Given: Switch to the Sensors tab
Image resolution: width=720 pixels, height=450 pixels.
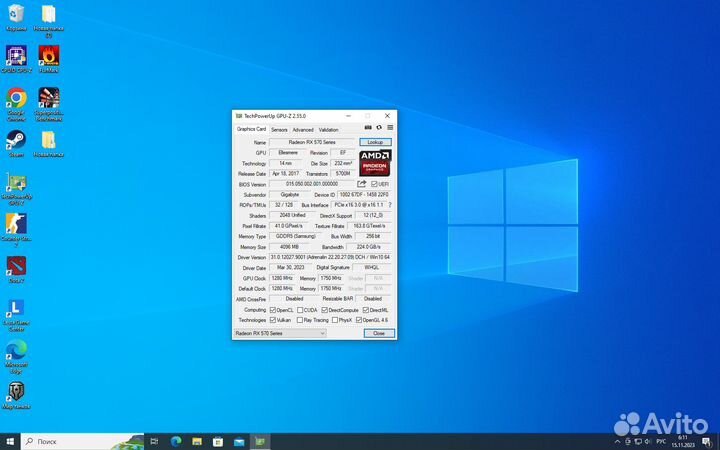Looking at the screenshot, I should [279, 129].
